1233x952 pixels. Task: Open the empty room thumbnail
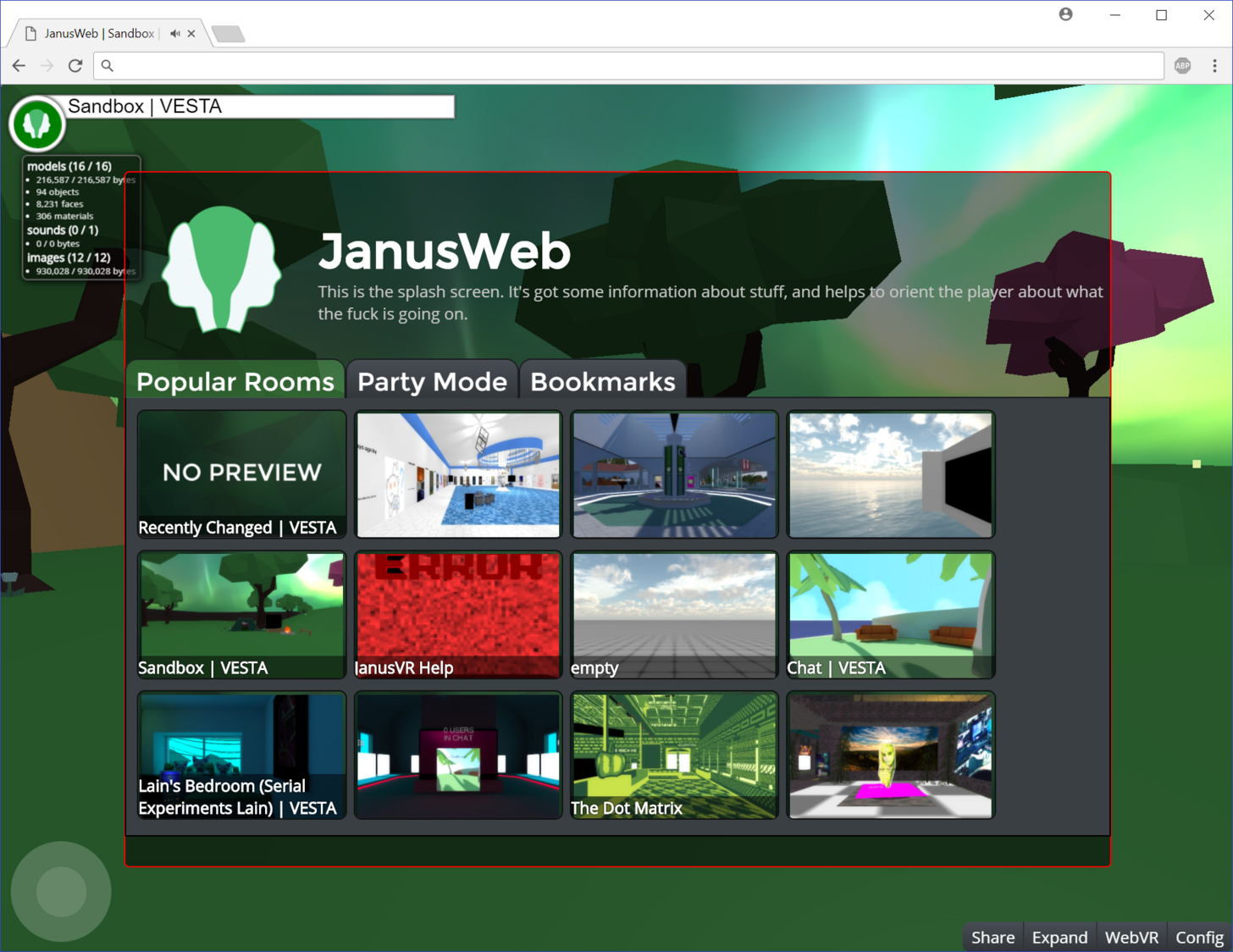[674, 615]
